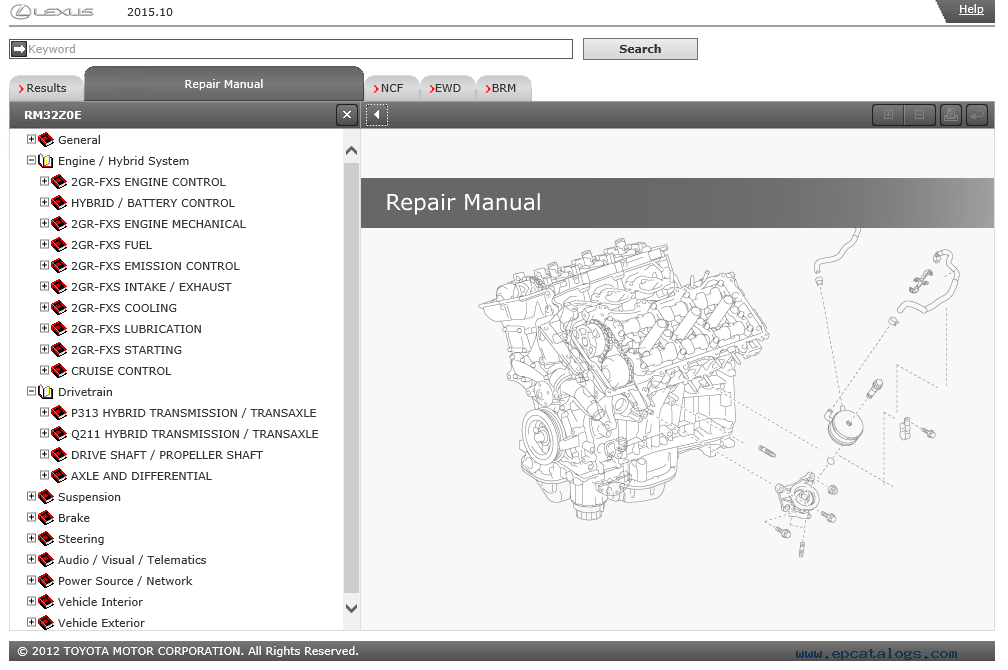The width and height of the screenshot is (1008, 670).
Task: Collapse the Drivetrain tree node
Action: [x=31, y=392]
